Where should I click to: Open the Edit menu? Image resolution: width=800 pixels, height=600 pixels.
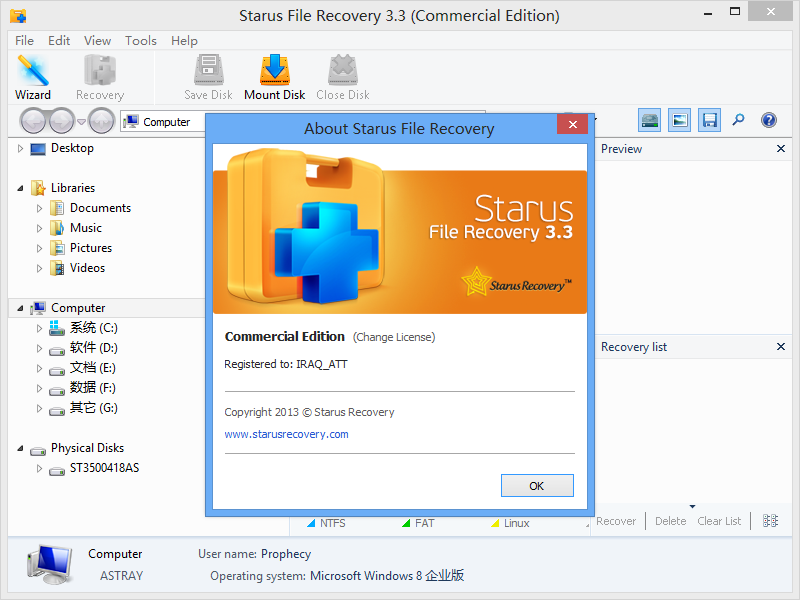click(x=59, y=41)
